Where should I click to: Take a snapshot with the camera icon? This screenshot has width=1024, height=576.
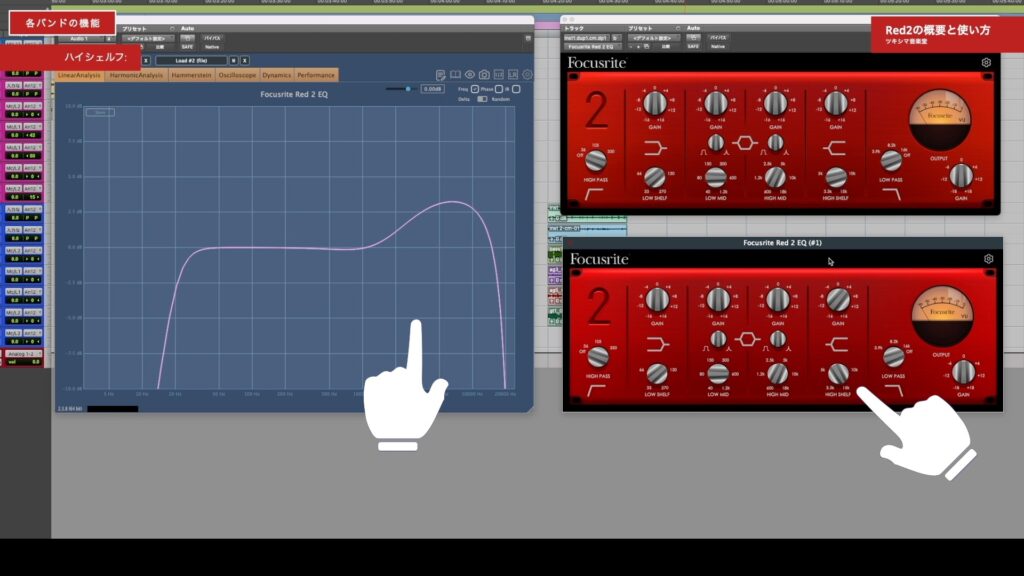(484, 75)
